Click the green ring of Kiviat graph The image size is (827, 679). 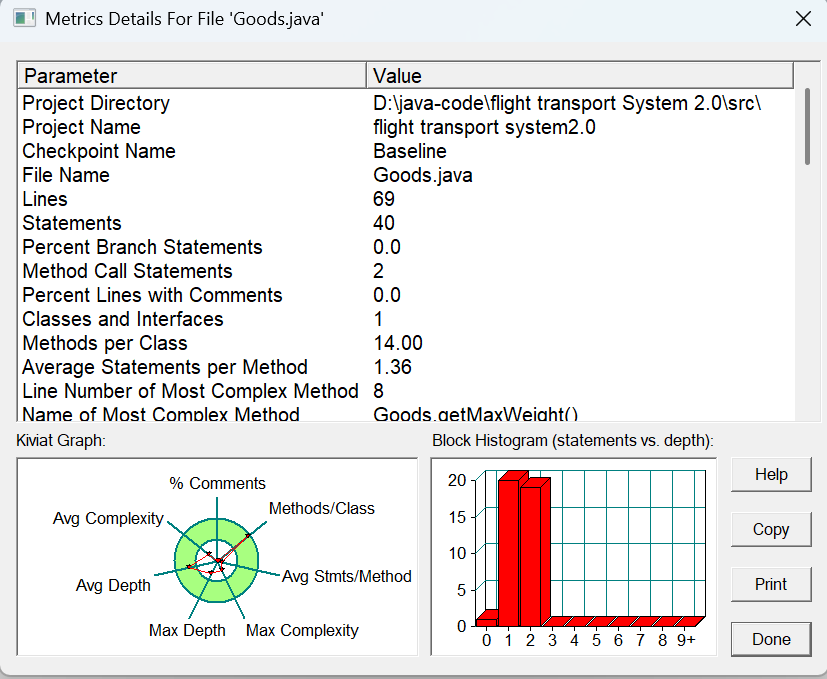(216, 591)
